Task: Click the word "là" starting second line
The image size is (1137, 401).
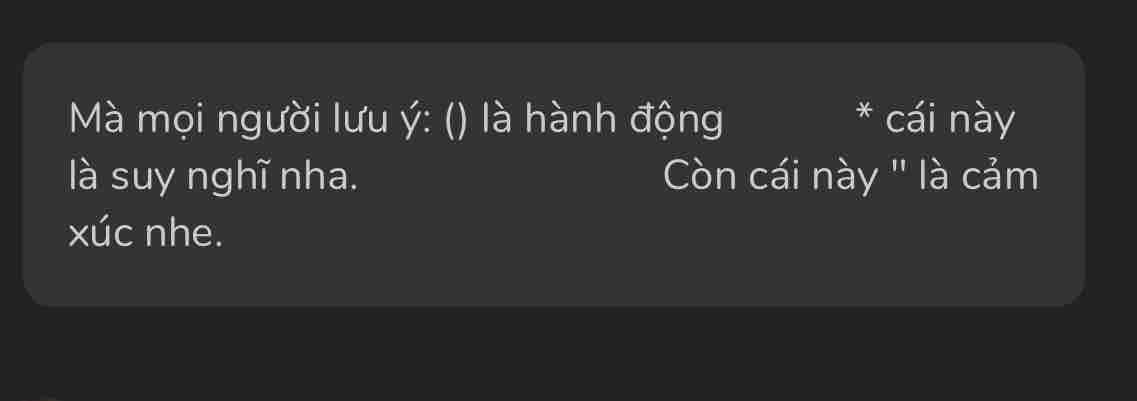Action: [86, 178]
